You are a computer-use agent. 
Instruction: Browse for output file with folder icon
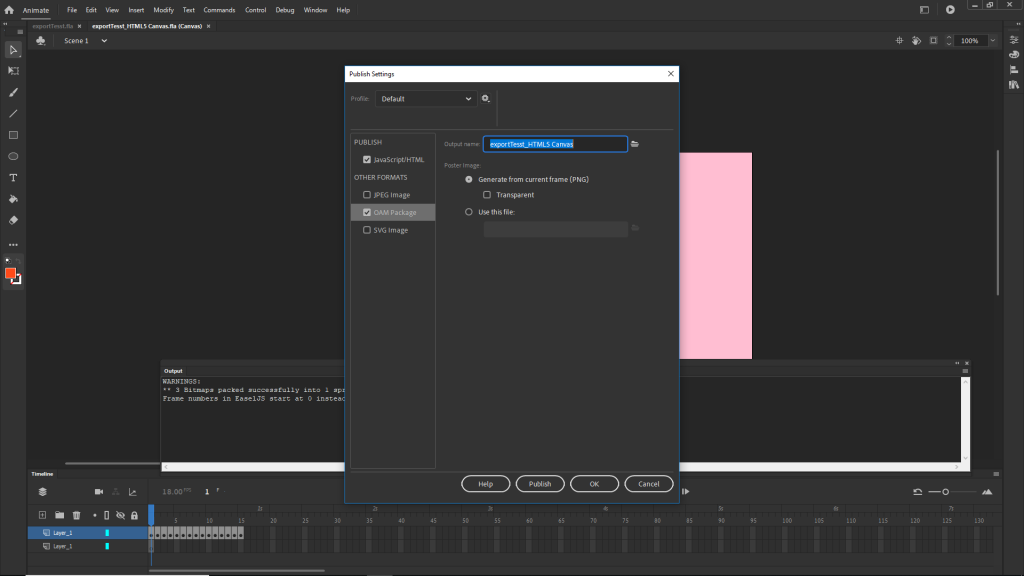pos(635,144)
